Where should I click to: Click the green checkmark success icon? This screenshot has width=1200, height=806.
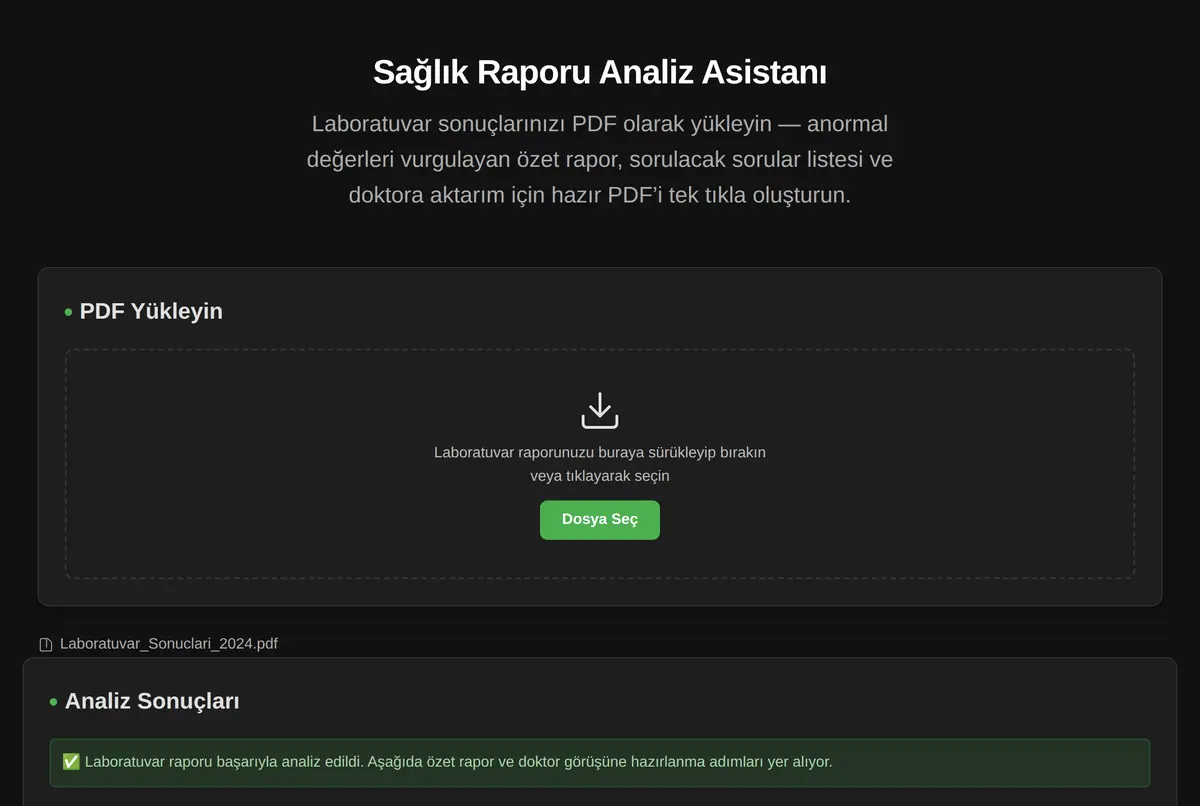coord(71,762)
